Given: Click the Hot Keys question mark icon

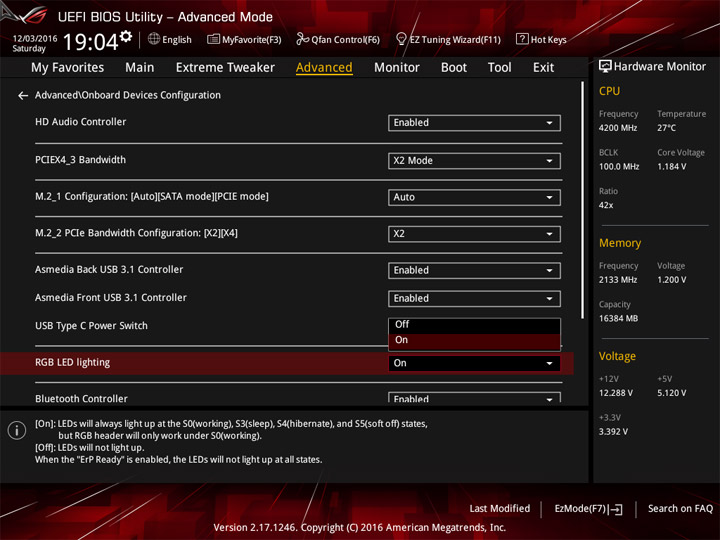Looking at the screenshot, I should pos(522,39).
